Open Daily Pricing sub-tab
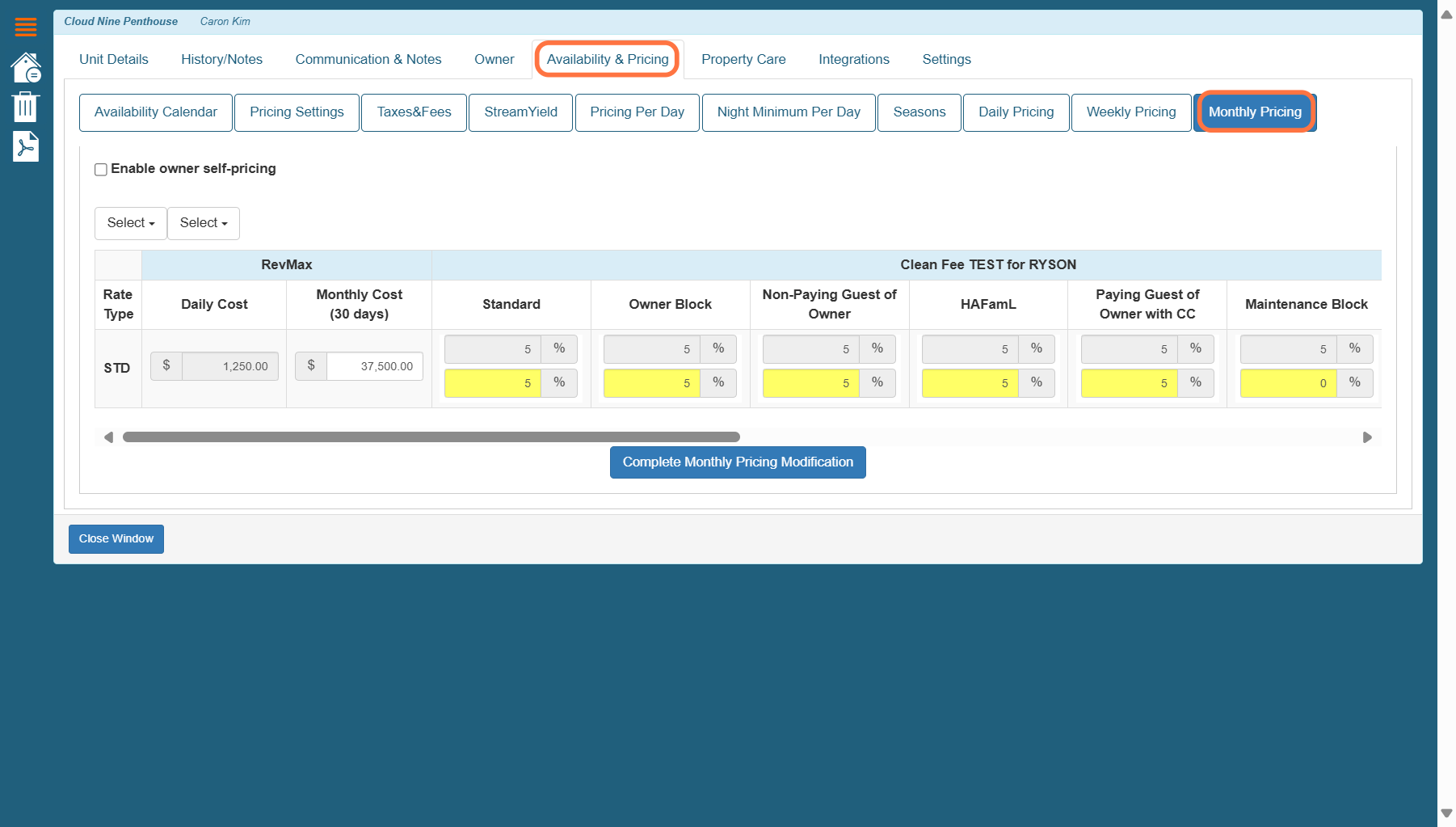Viewport: 1456px width, 827px height. 1016,112
